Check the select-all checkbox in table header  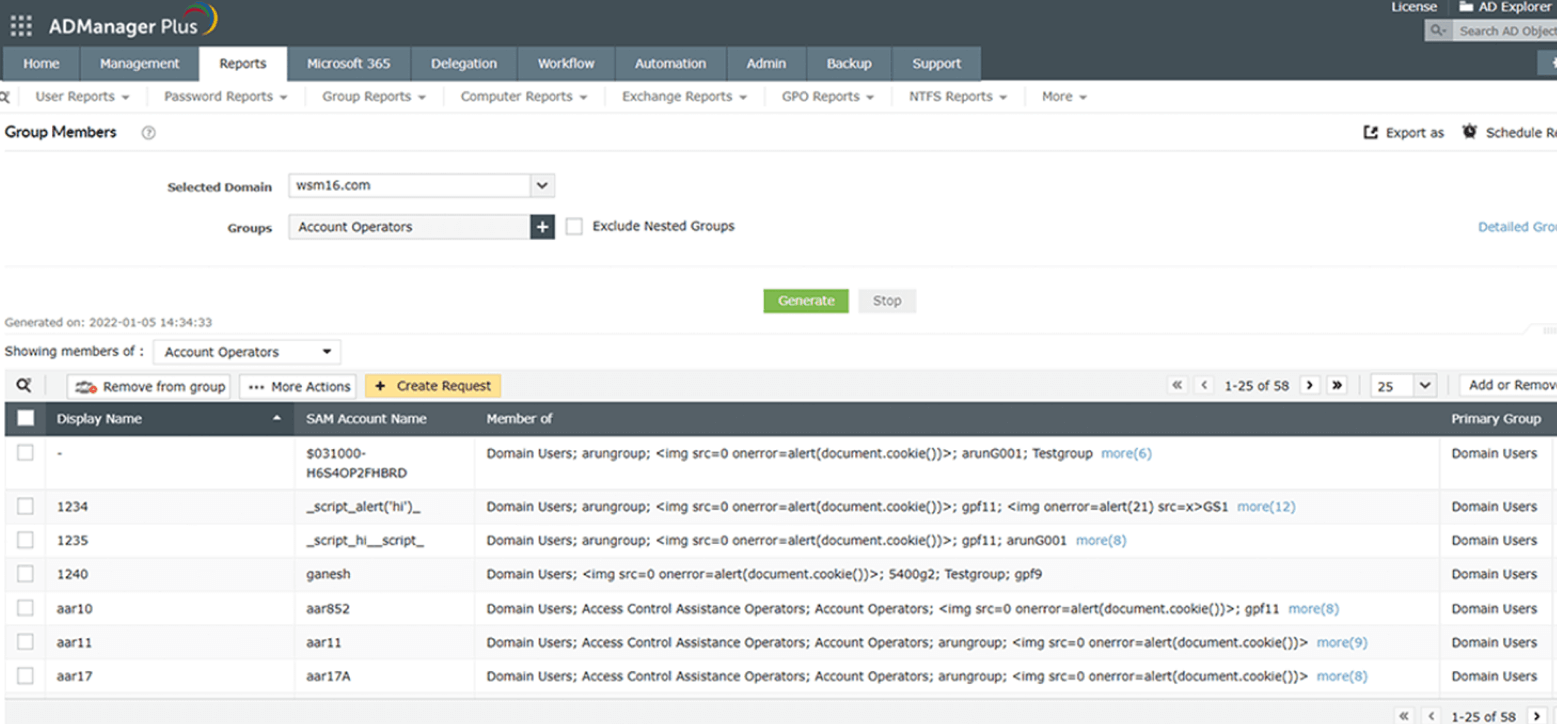pyautogui.click(x=26, y=419)
